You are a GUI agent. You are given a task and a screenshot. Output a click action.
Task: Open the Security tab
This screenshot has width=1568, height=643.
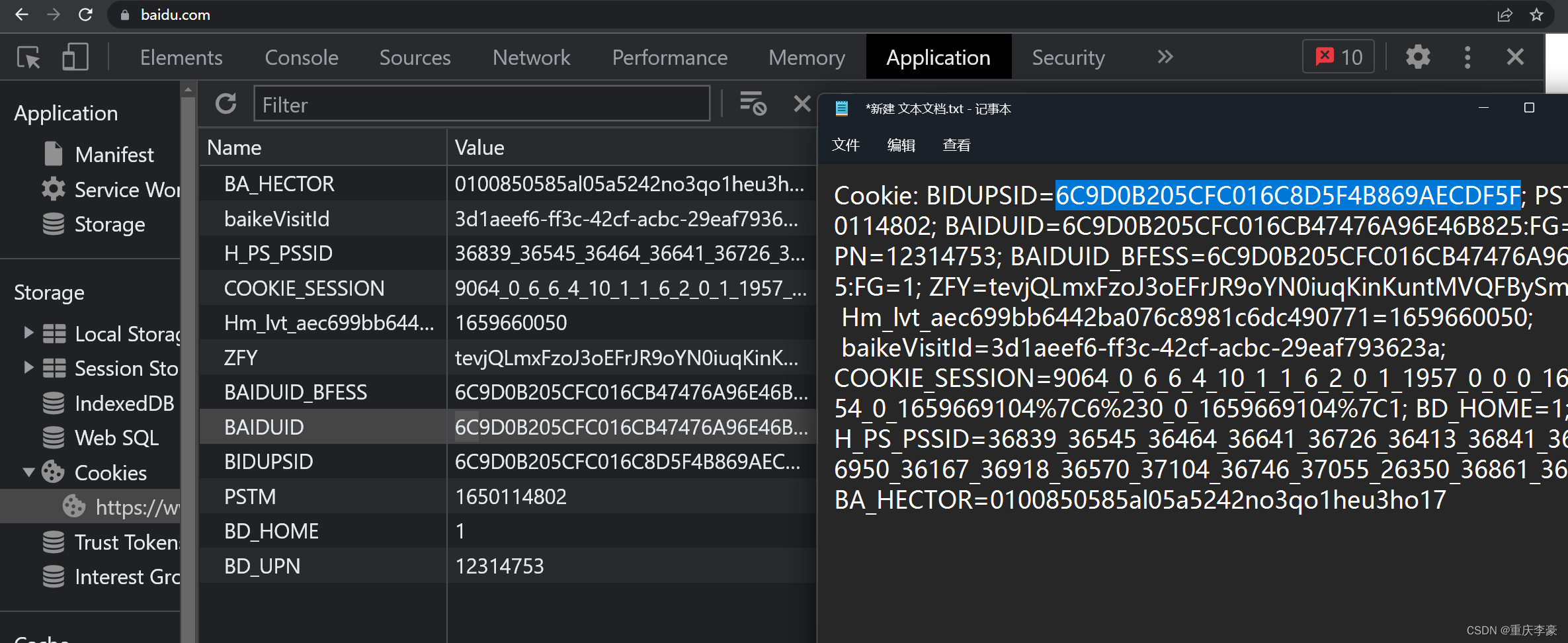click(x=1068, y=58)
